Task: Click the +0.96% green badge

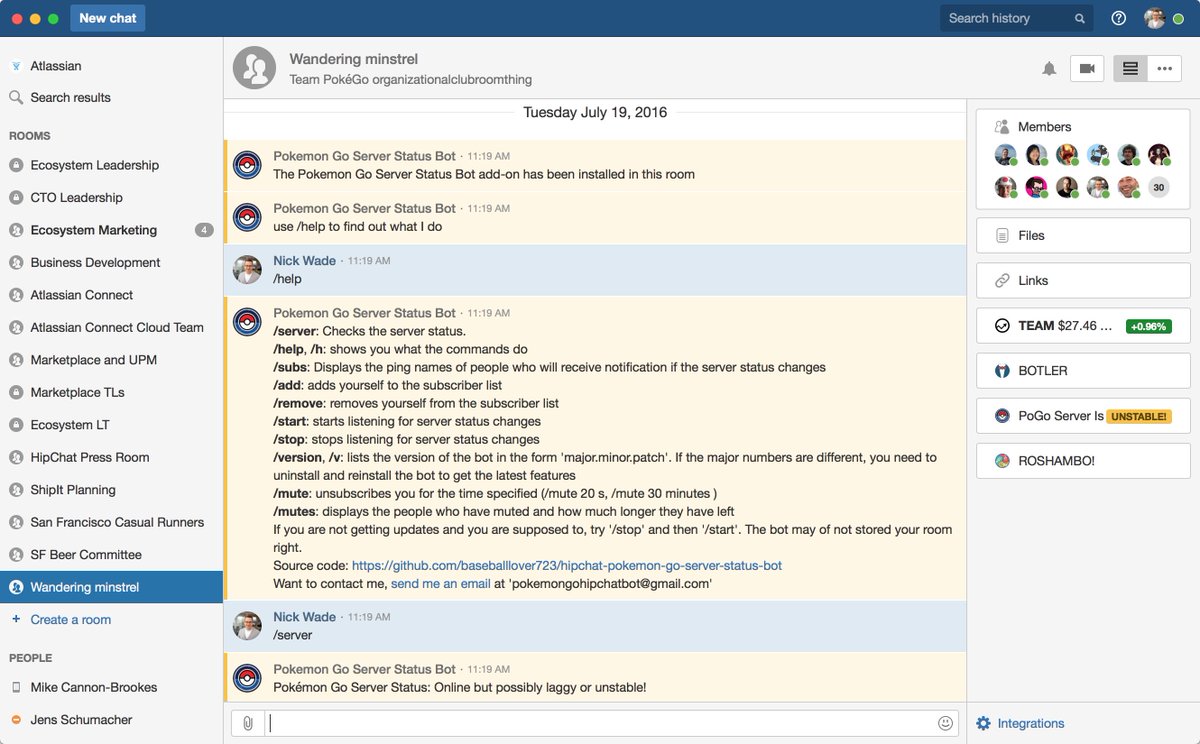Action: coord(1148,326)
